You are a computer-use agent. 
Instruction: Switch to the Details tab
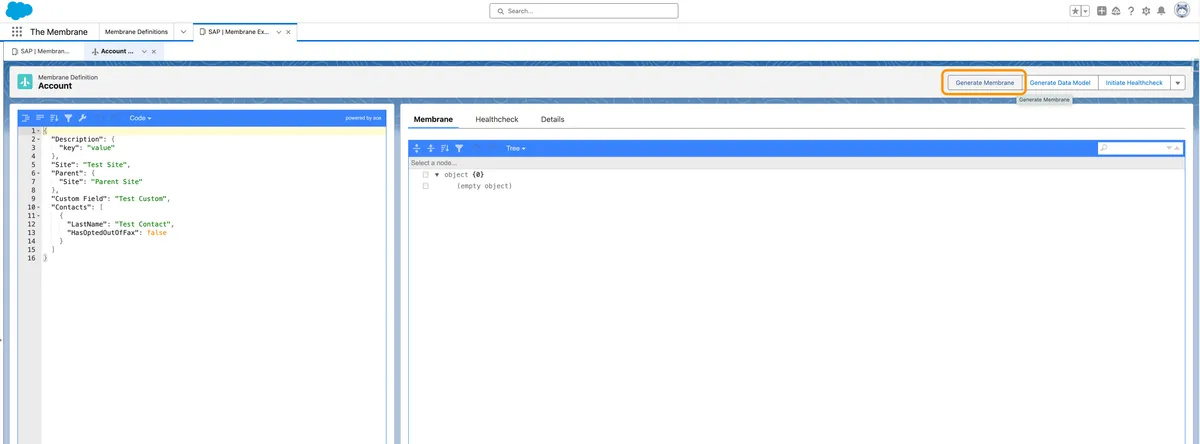click(x=553, y=119)
